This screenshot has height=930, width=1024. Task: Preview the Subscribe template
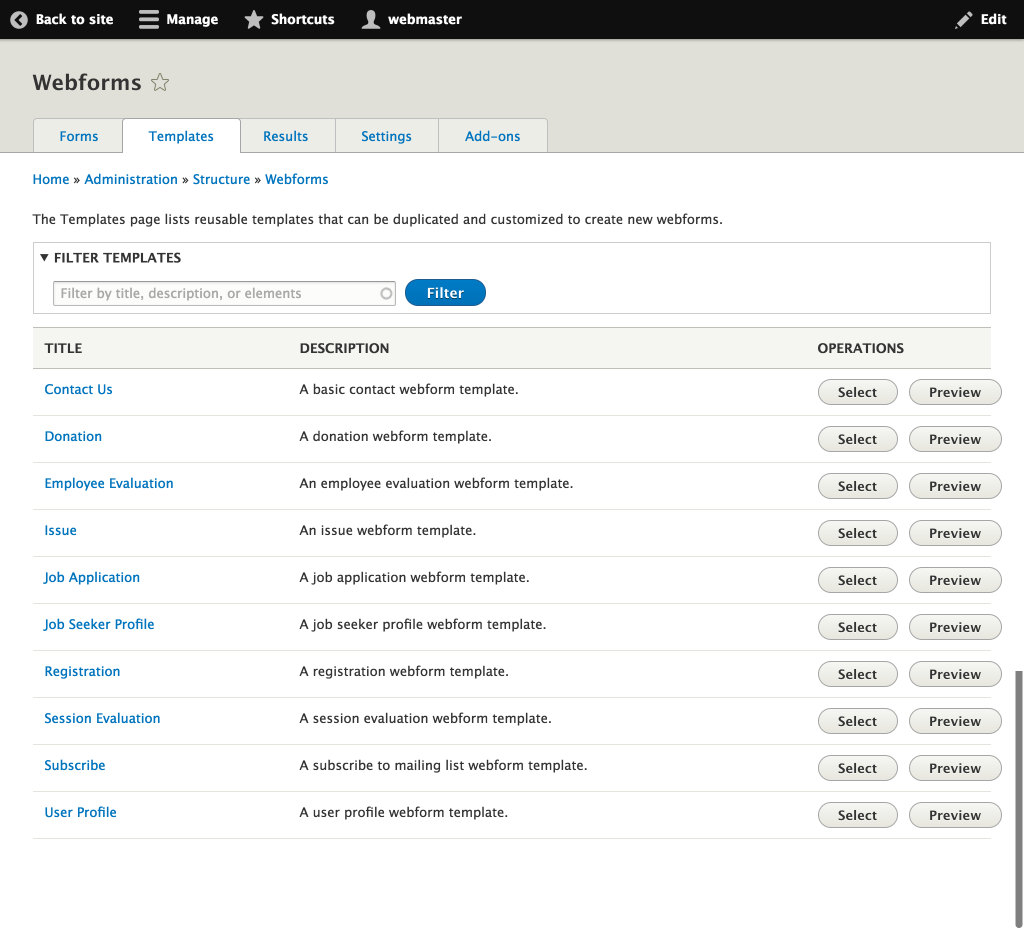coord(955,768)
